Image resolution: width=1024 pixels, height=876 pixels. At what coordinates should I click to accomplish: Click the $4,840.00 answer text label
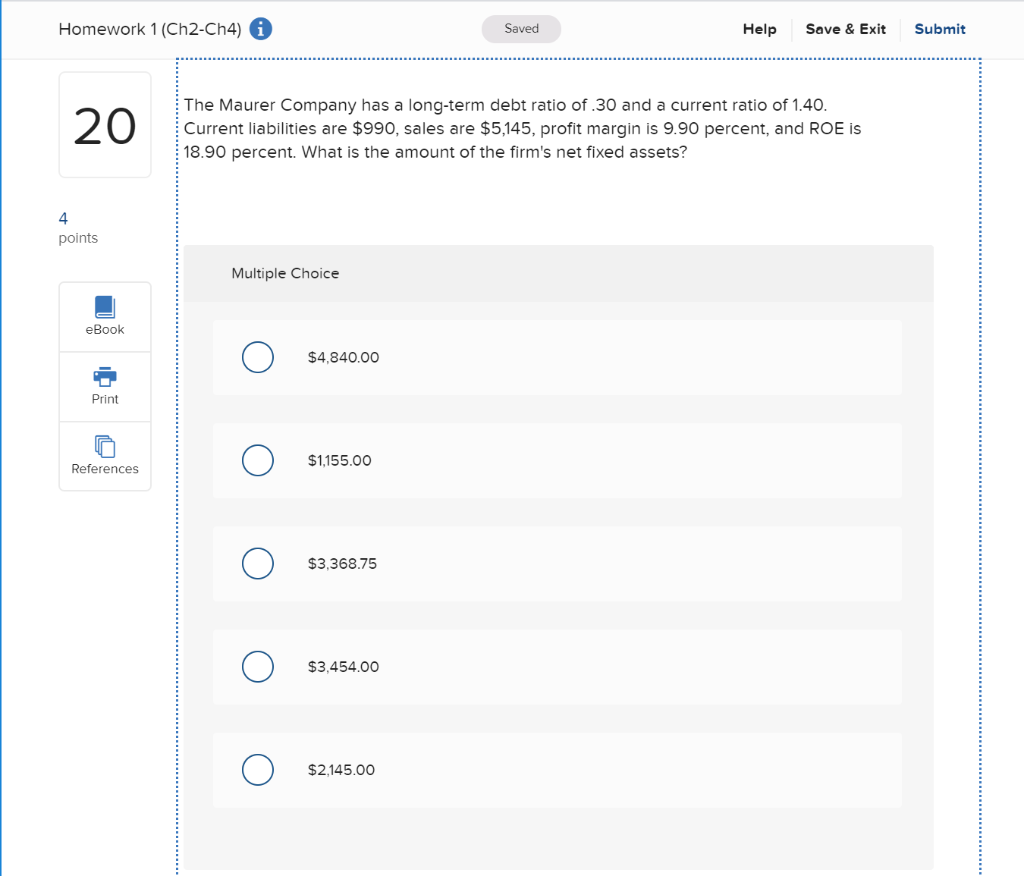point(344,357)
